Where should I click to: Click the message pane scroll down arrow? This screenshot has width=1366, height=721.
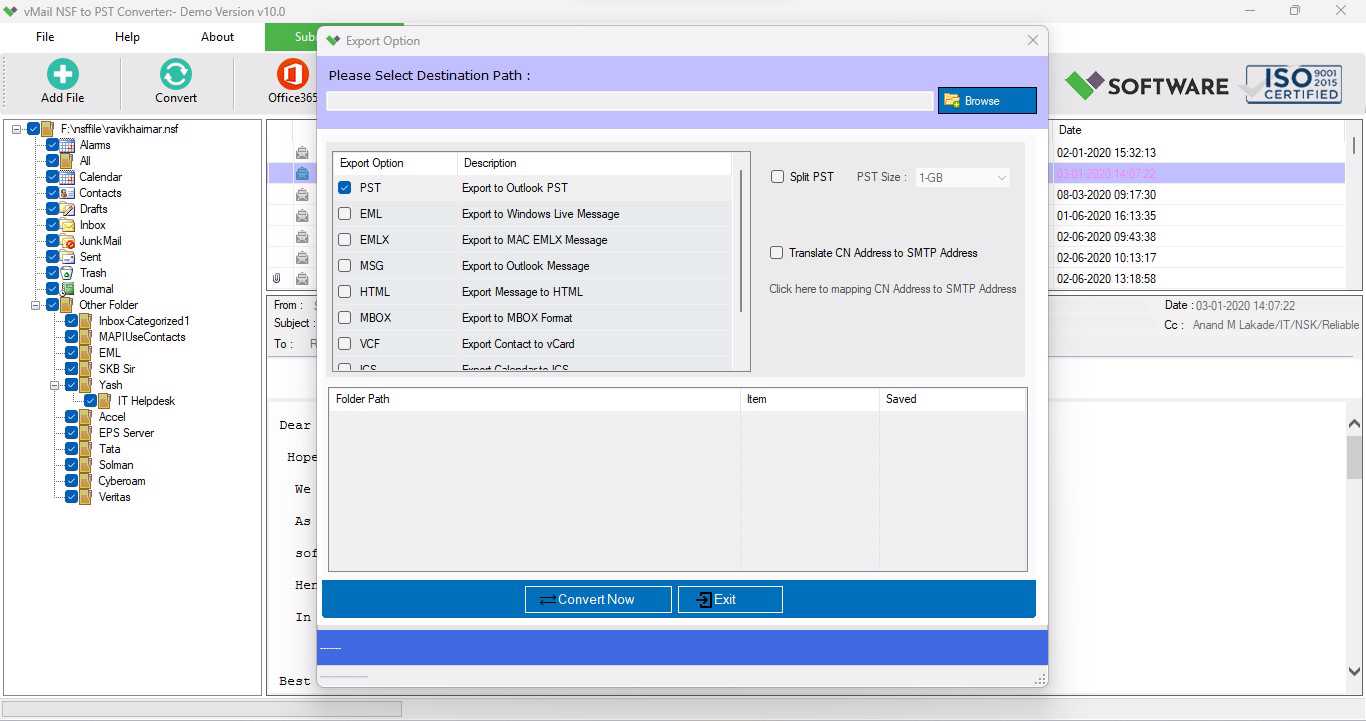coord(1355,672)
